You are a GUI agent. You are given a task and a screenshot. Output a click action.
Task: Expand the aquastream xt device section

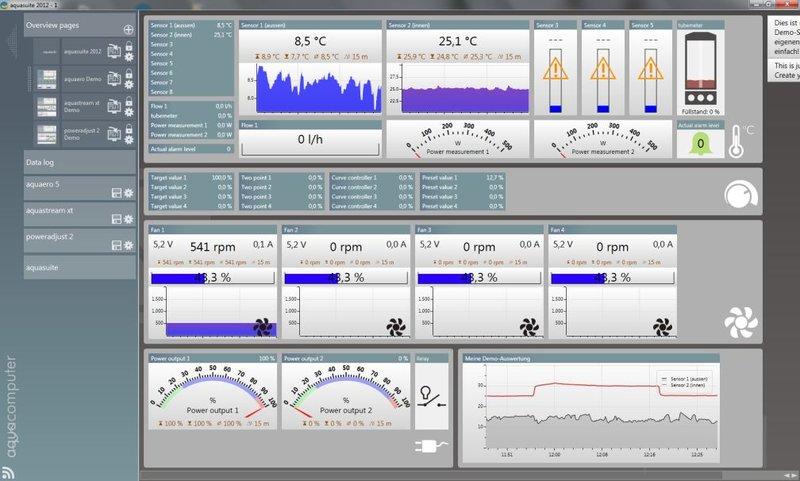coord(79,214)
